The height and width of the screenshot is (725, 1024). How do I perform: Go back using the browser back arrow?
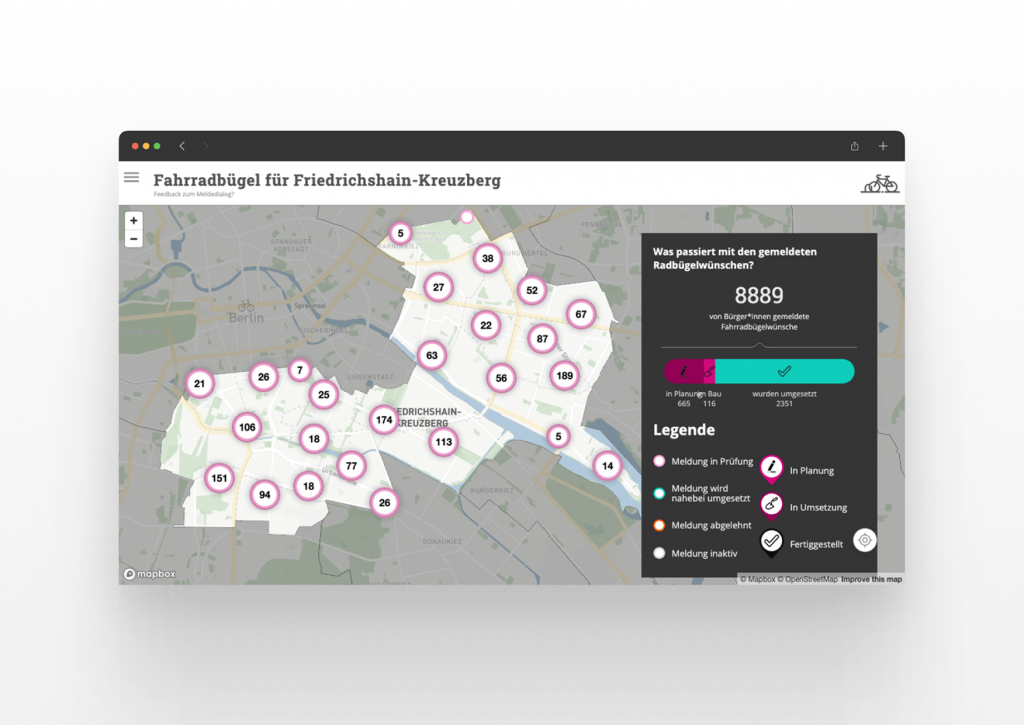(182, 146)
